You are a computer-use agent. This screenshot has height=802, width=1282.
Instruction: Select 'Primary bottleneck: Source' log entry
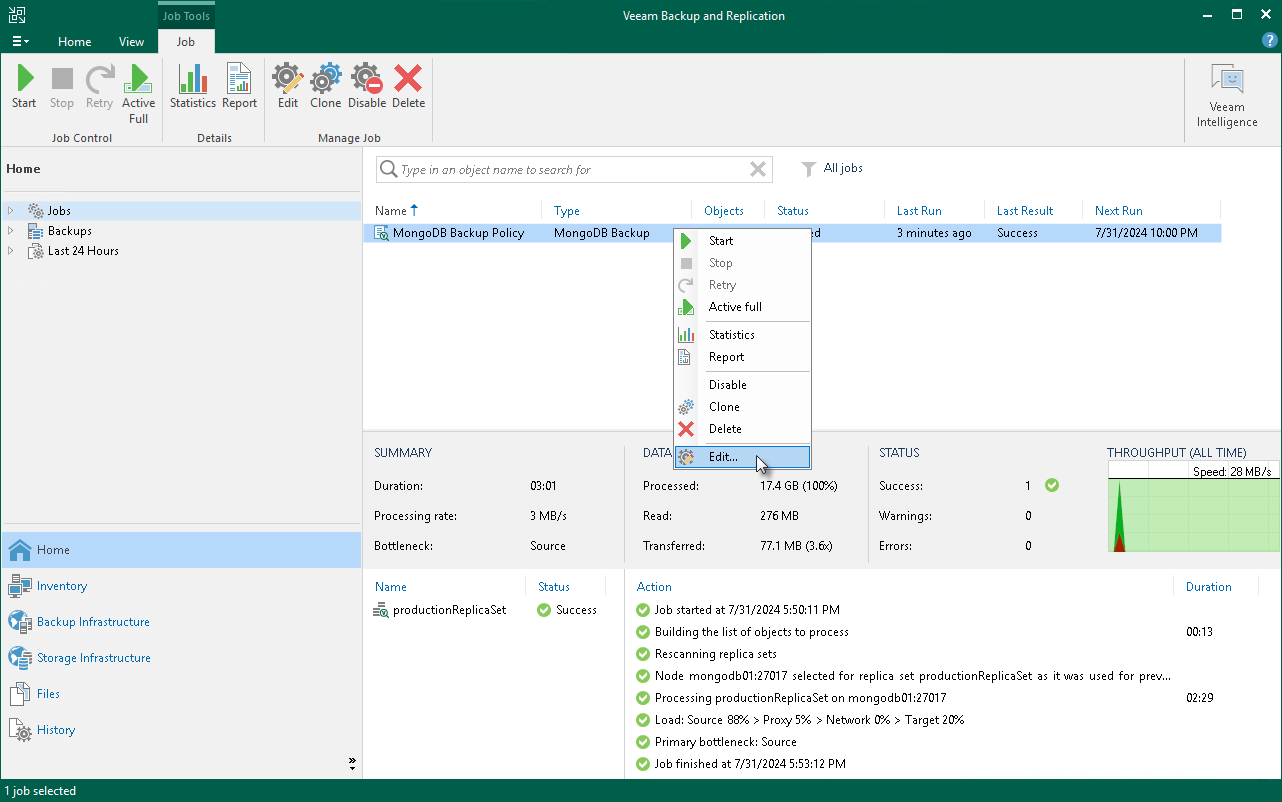(725, 742)
